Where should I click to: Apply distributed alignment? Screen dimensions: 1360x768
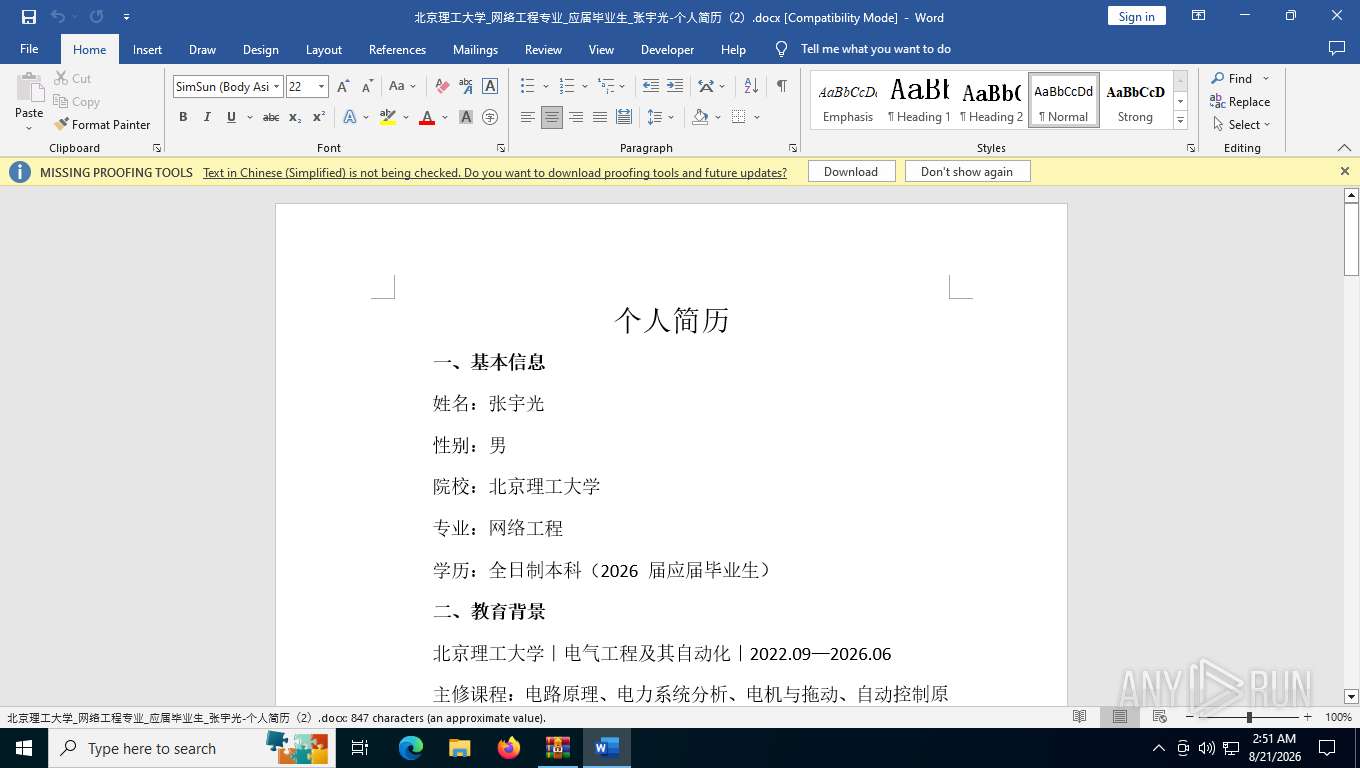[624, 118]
